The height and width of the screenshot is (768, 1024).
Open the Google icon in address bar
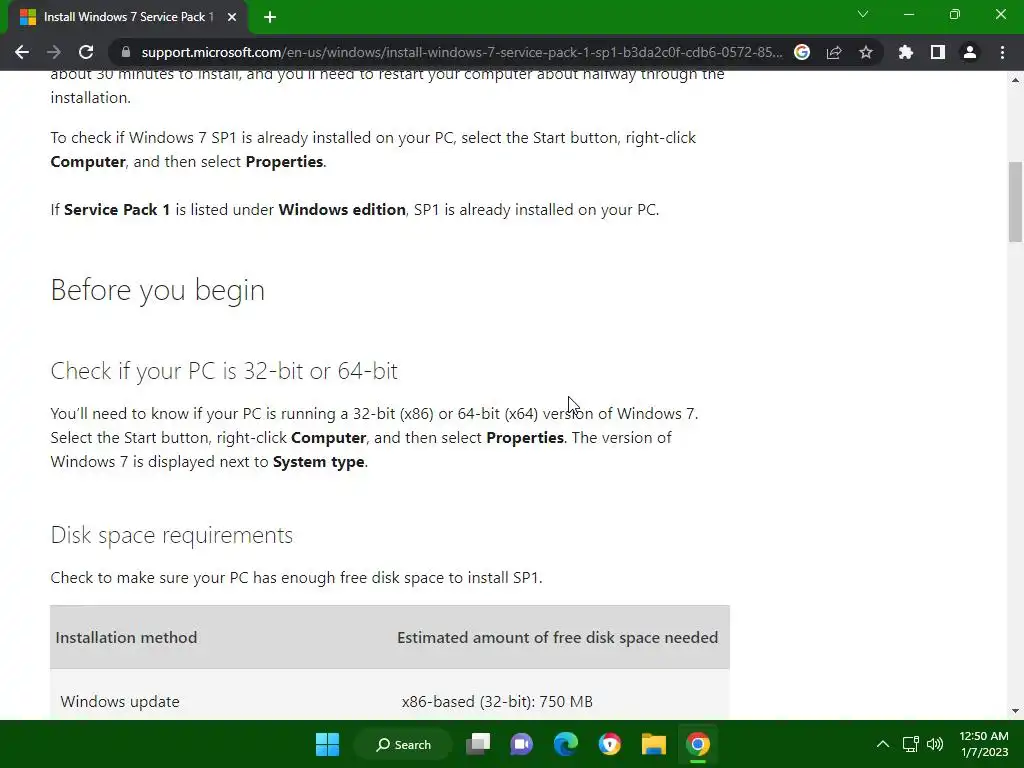tap(802, 52)
